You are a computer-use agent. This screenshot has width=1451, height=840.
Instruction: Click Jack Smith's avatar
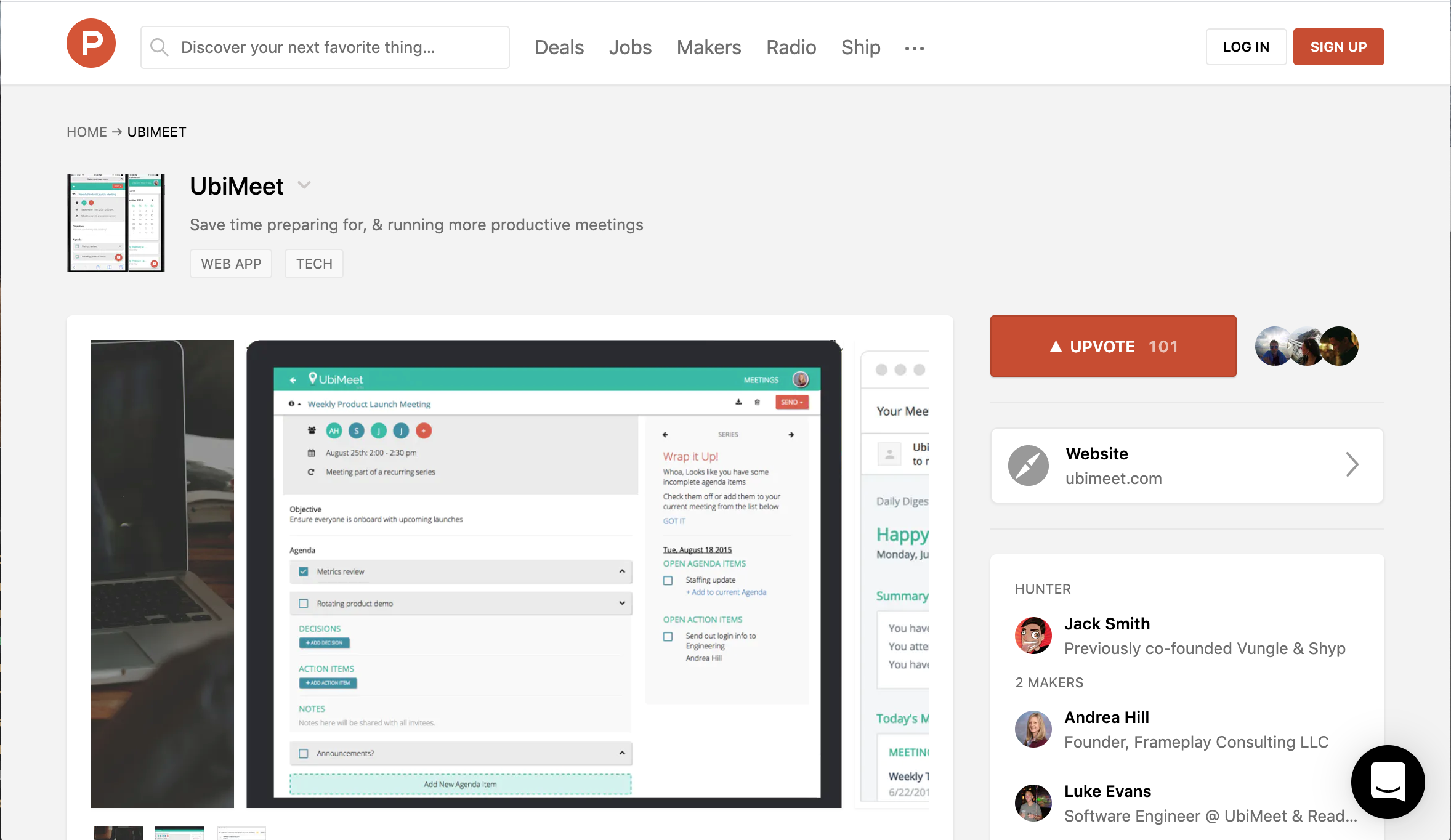point(1033,636)
